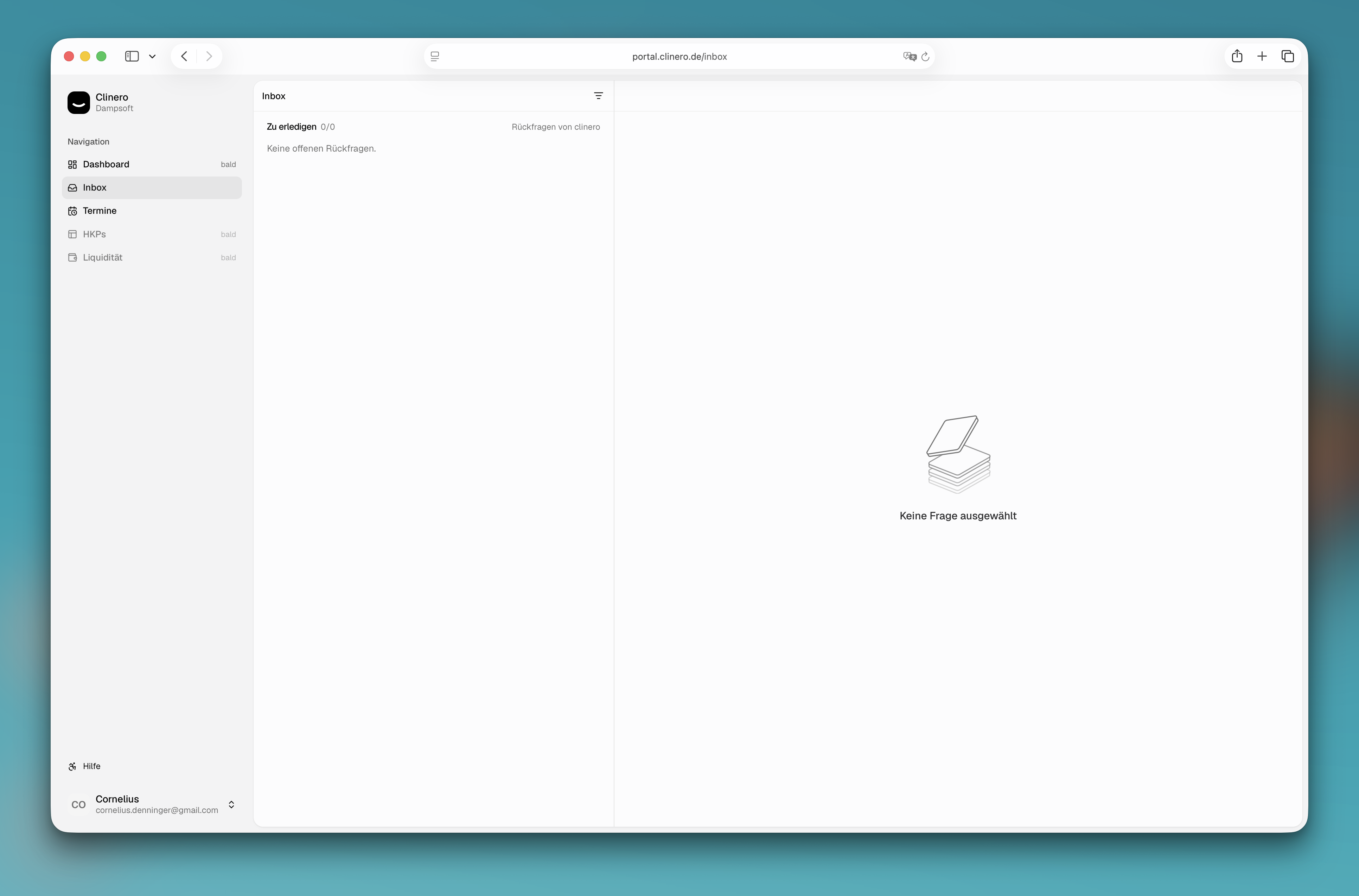Viewport: 1359px width, 896px height.
Task: Click the Liquidität wallet icon
Action: 72,258
